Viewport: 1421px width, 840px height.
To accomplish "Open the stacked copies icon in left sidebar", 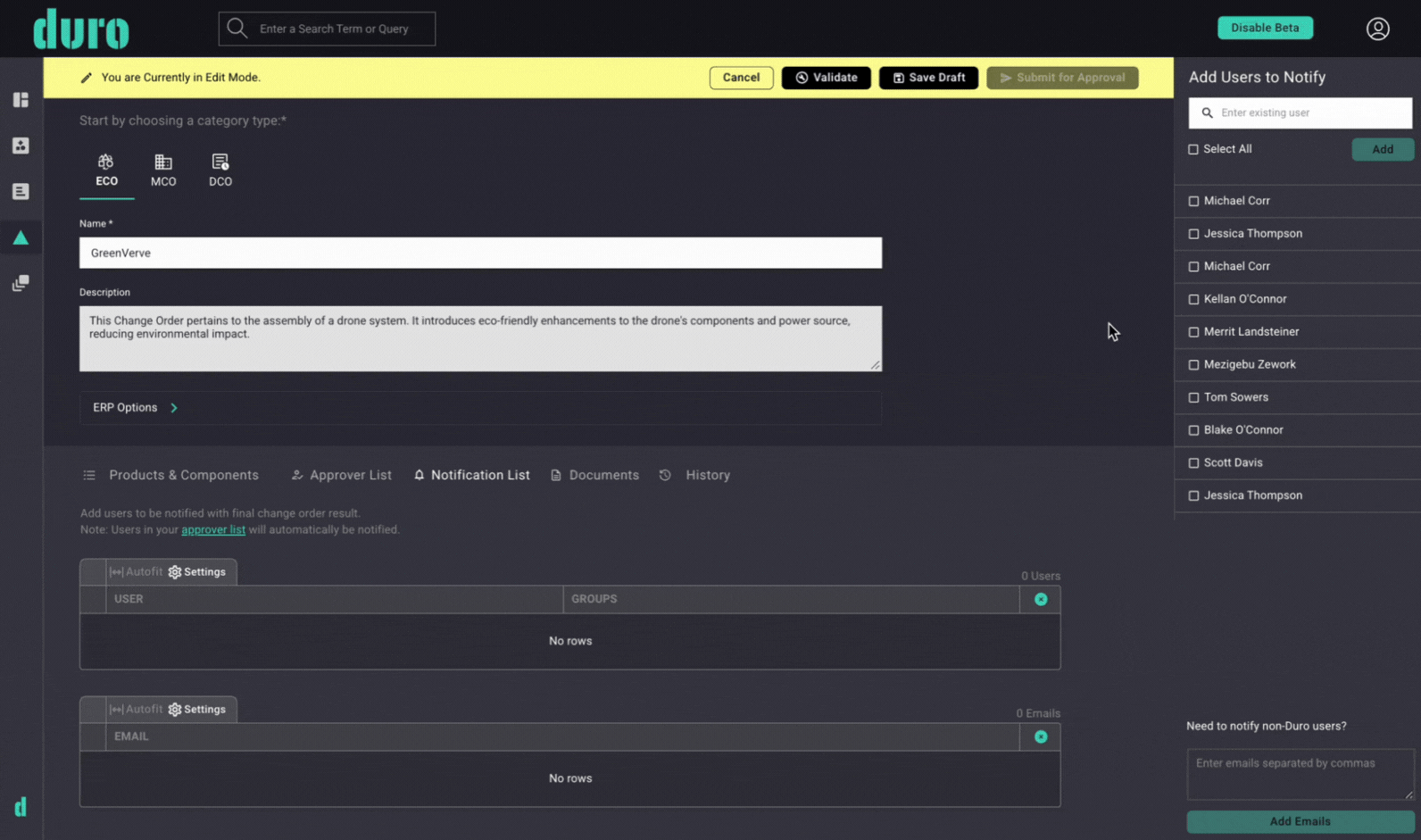I will click(21, 283).
